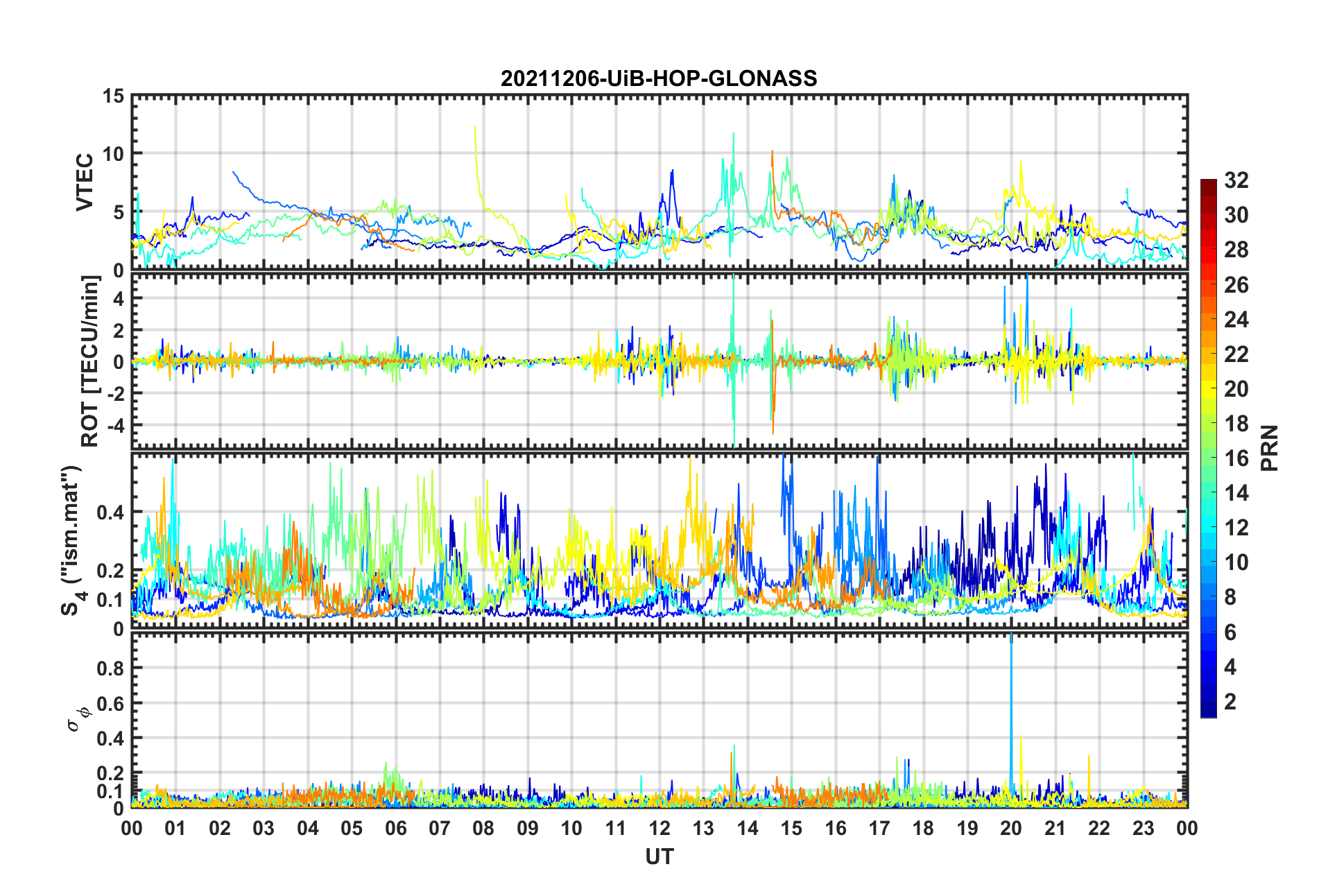
Task: Click UT axis hour label 23
Action: click(1144, 829)
